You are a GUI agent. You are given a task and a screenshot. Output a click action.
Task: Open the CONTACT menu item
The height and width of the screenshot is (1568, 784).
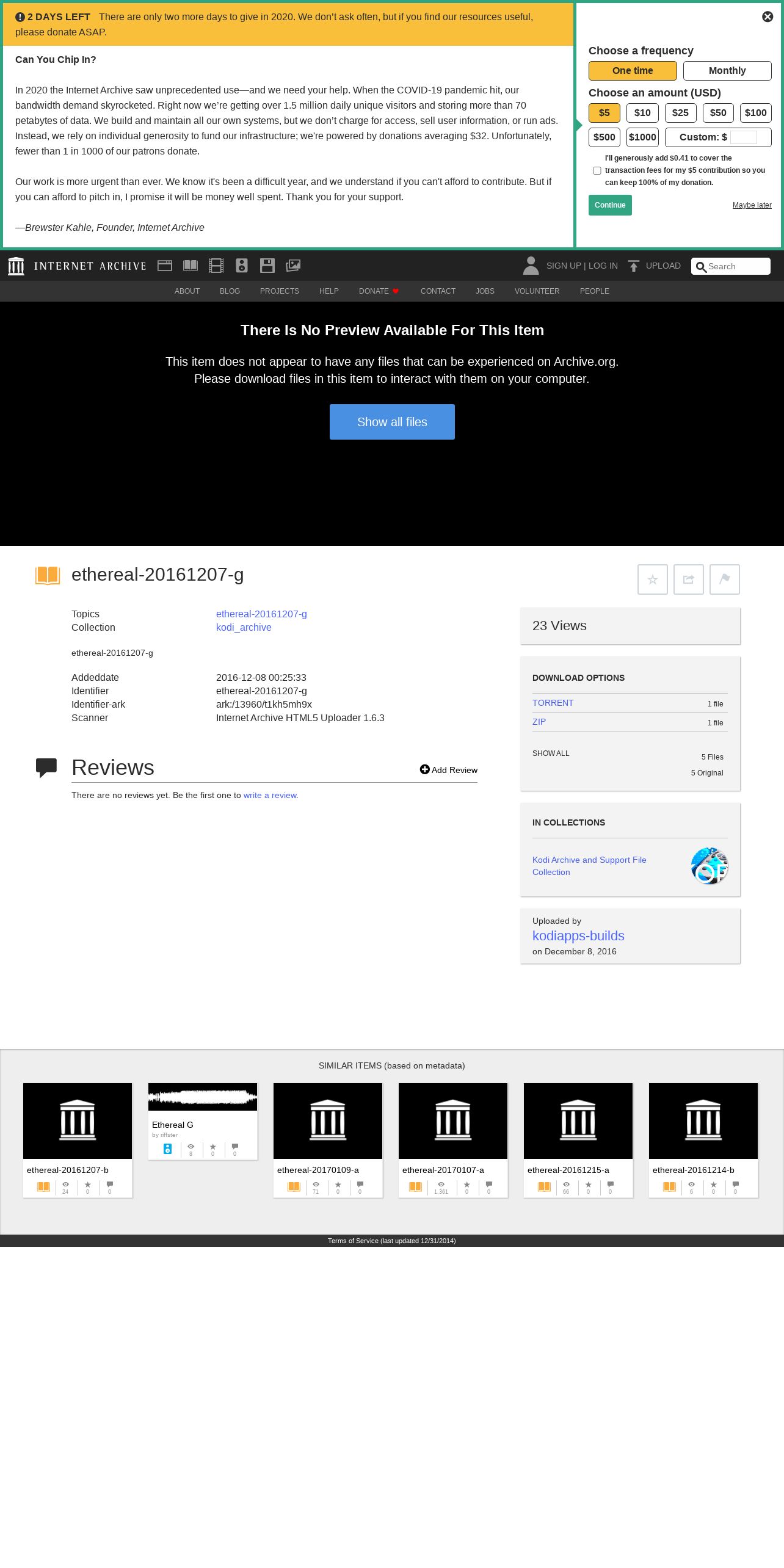438,291
